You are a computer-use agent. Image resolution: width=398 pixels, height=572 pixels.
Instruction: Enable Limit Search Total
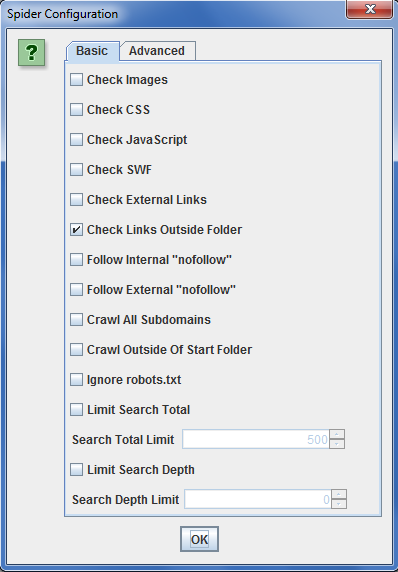pyautogui.click(x=76, y=409)
